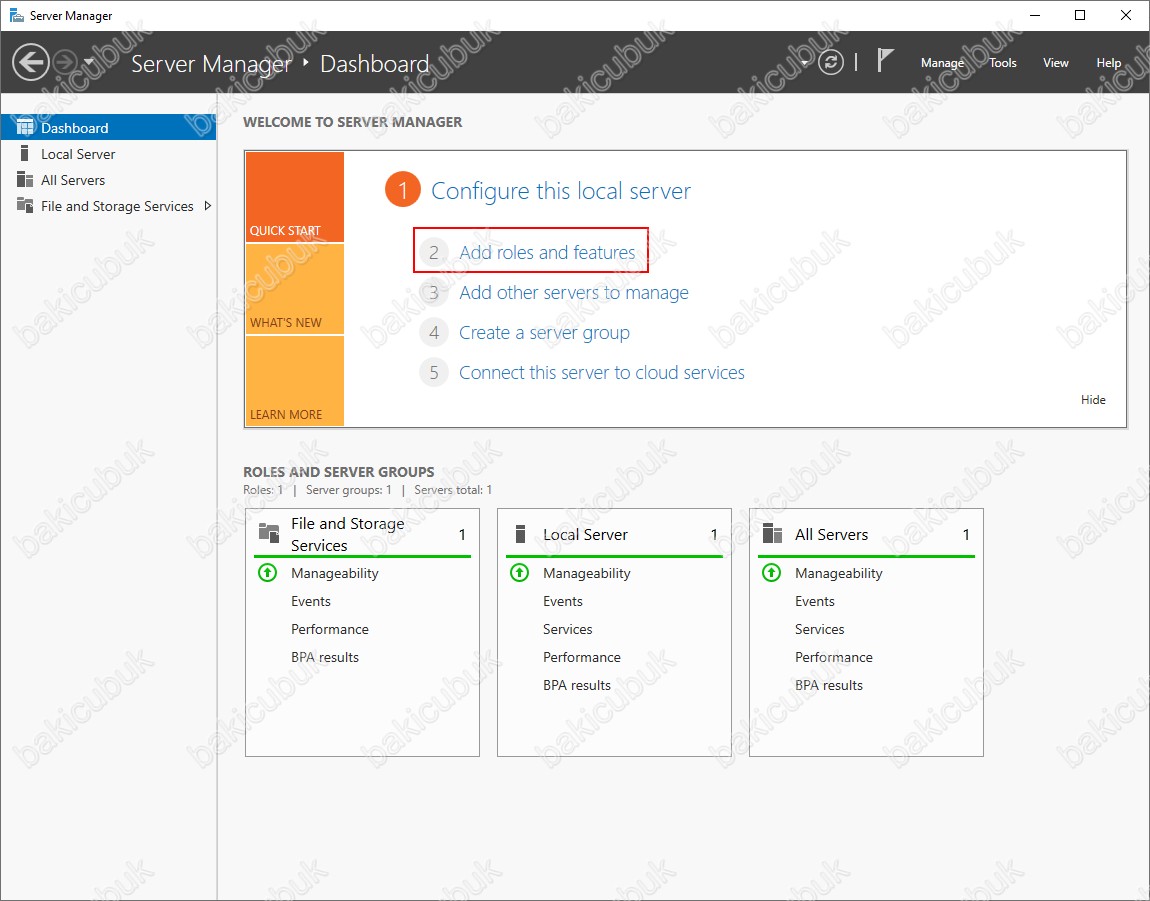
Task: Open the navigation history dropdown arrow
Action: (x=89, y=62)
